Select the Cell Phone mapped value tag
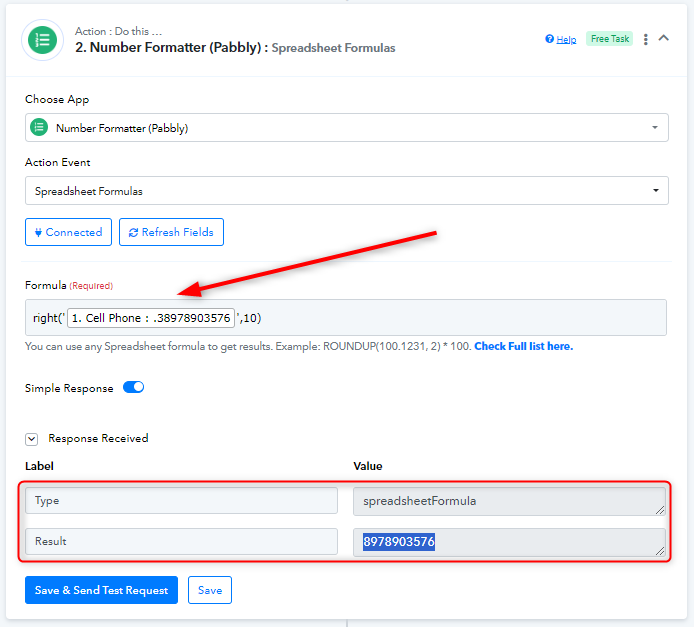694x627 pixels. 151,318
